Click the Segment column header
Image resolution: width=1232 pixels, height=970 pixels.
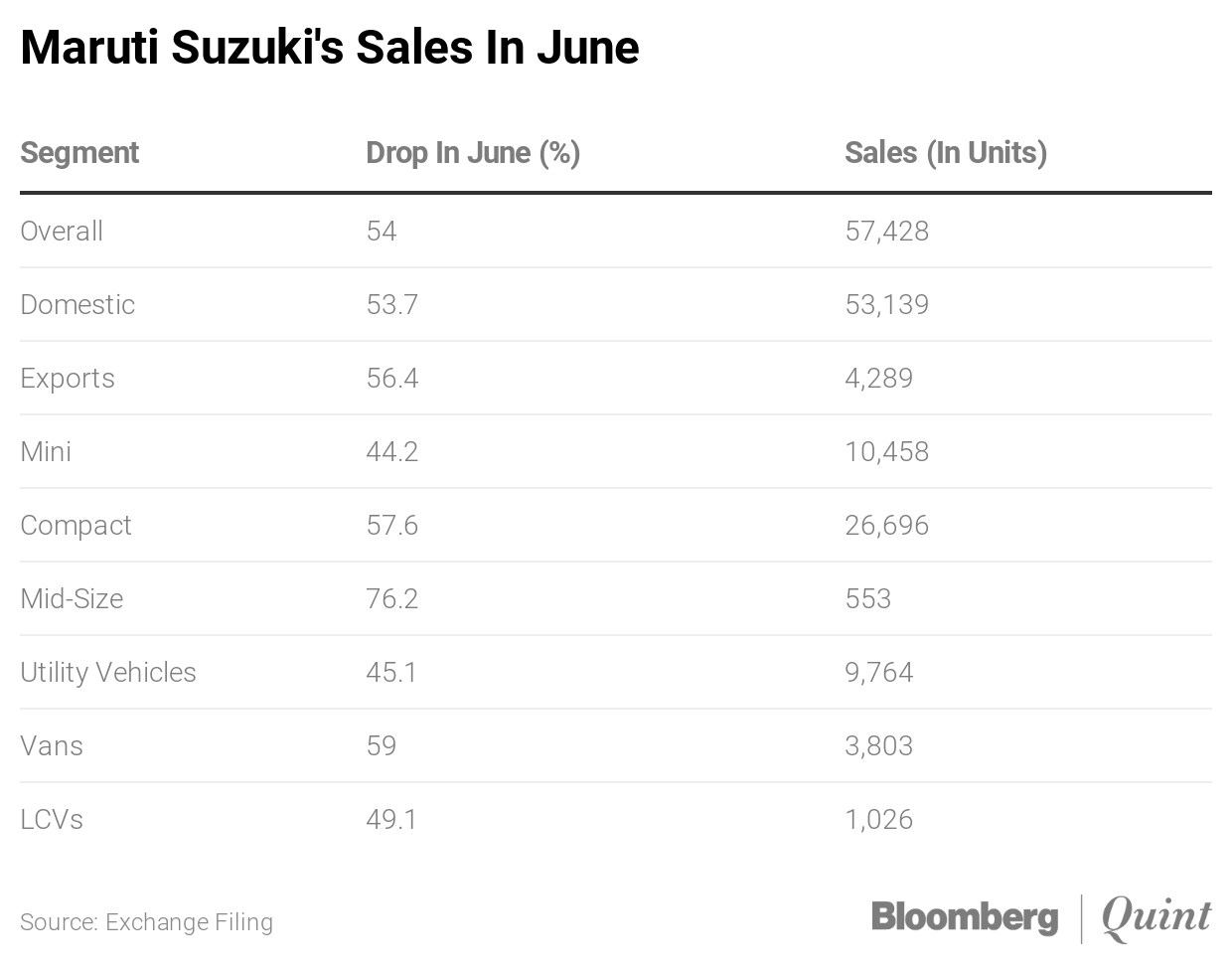[x=79, y=153]
